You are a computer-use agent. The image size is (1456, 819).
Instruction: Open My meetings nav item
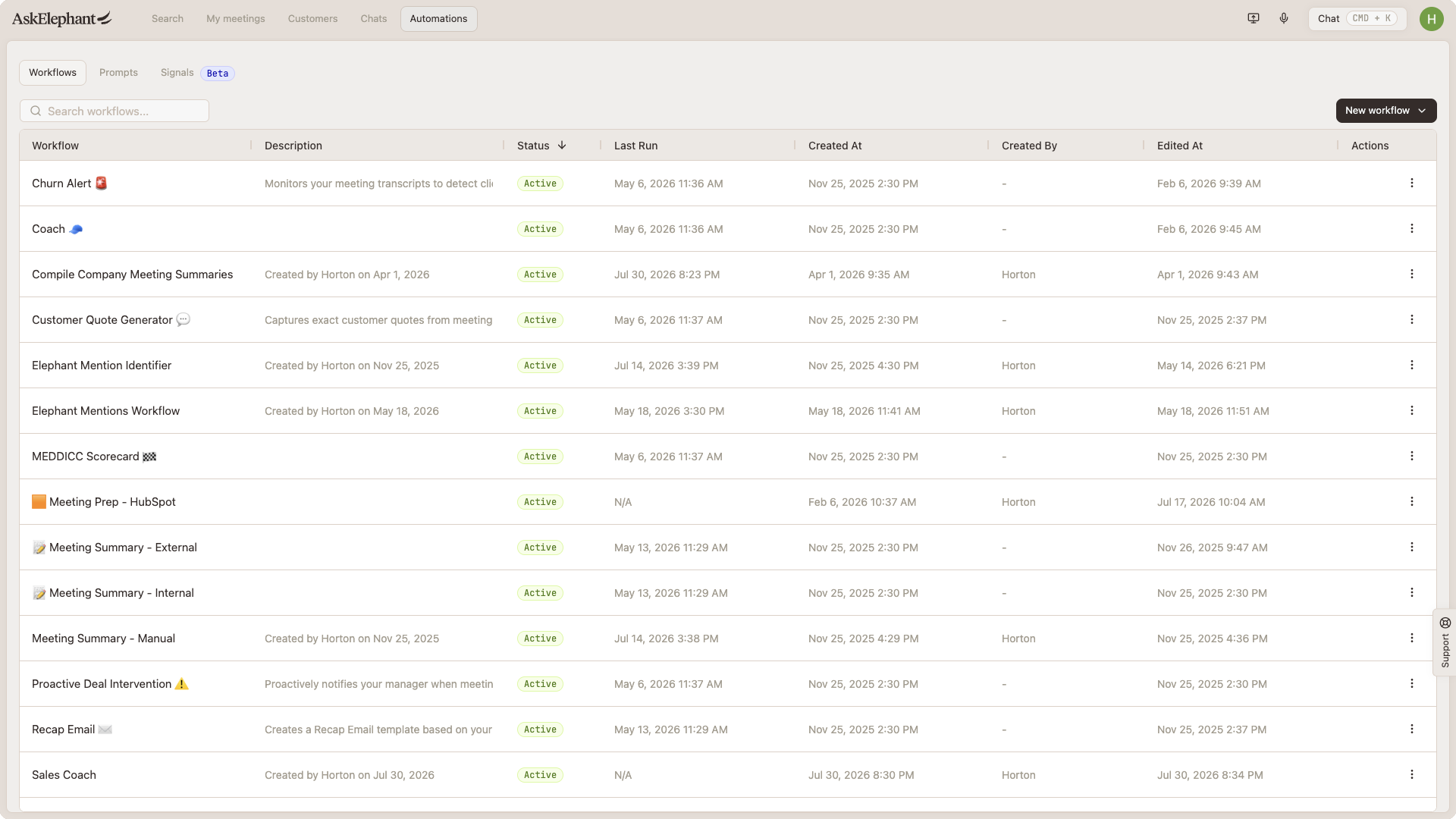(236, 19)
